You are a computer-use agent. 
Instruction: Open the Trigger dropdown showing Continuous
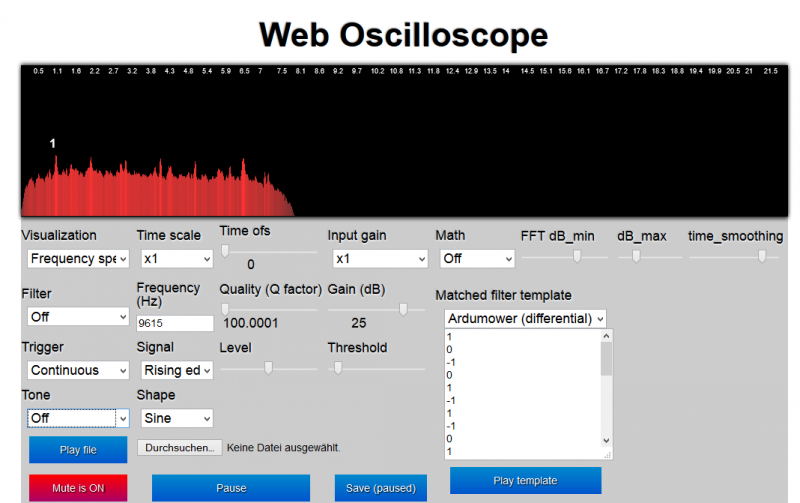pyautogui.click(x=78, y=370)
